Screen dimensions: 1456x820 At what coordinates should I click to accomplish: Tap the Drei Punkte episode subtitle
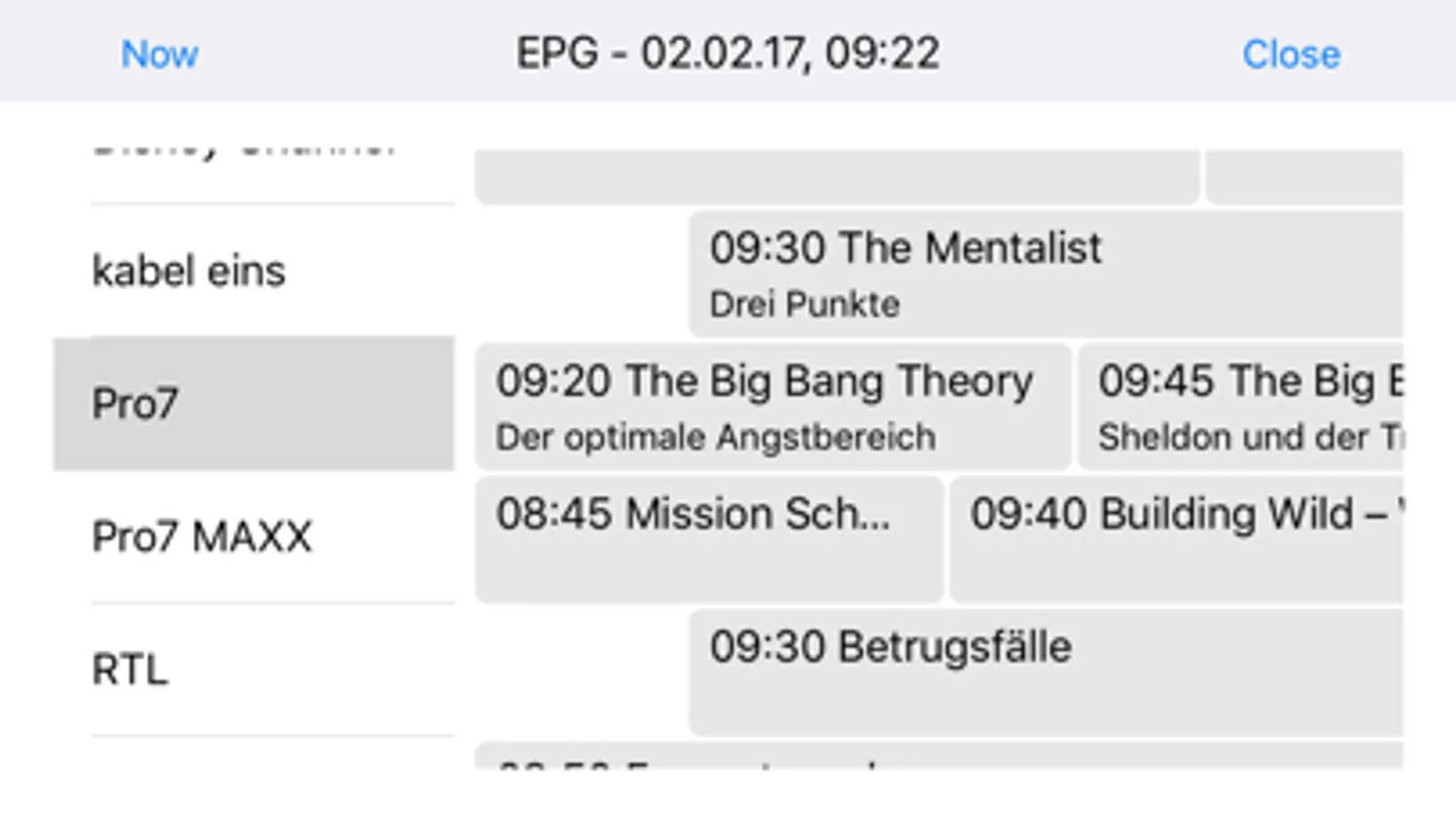[805, 304]
